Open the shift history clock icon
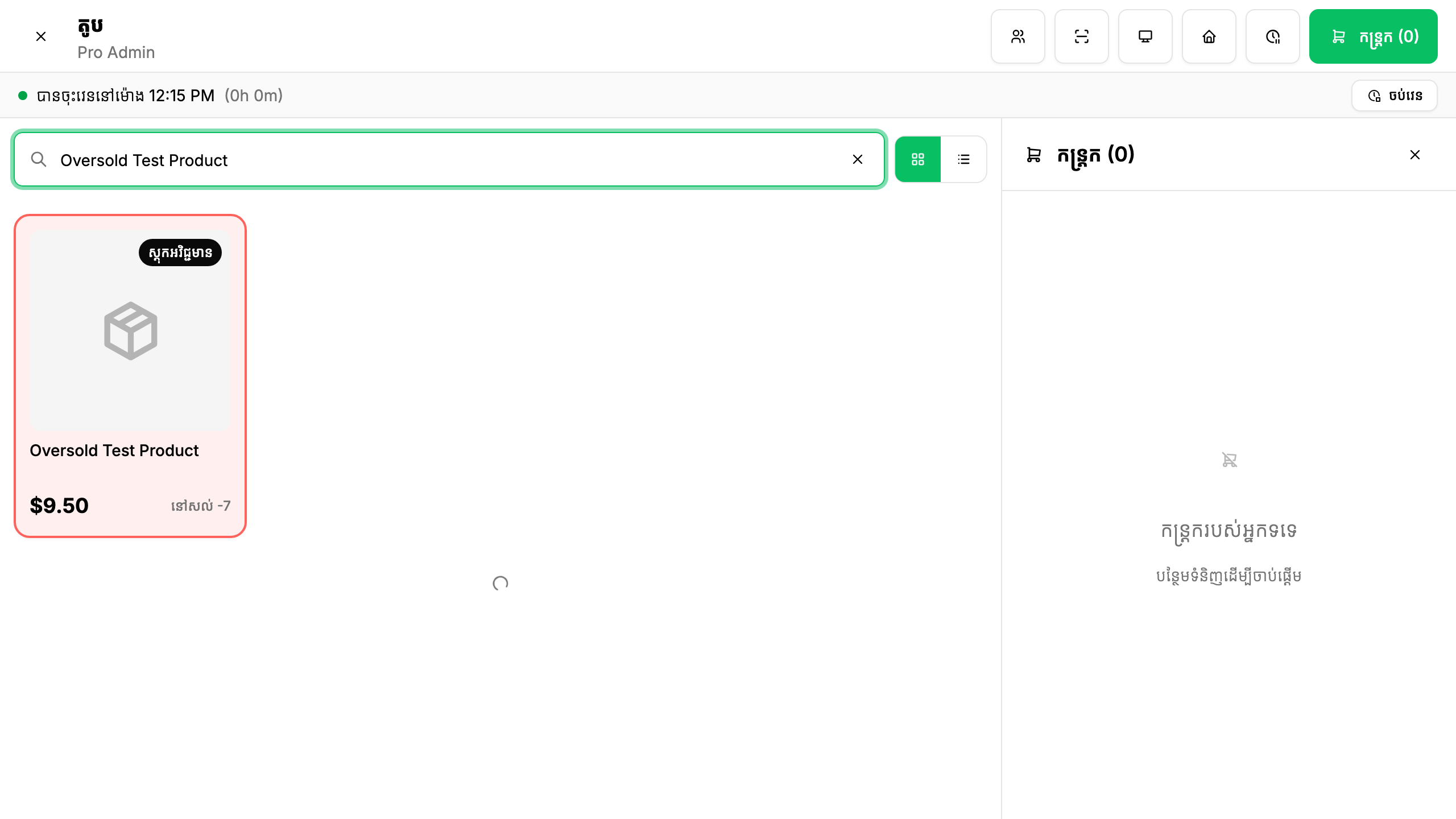The image size is (1456, 819). (x=1273, y=36)
